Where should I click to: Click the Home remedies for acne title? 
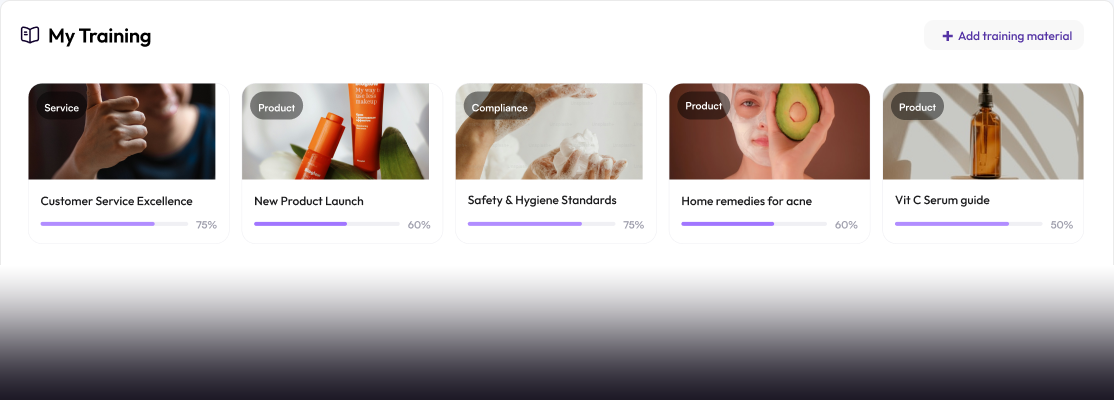pos(747,201)
